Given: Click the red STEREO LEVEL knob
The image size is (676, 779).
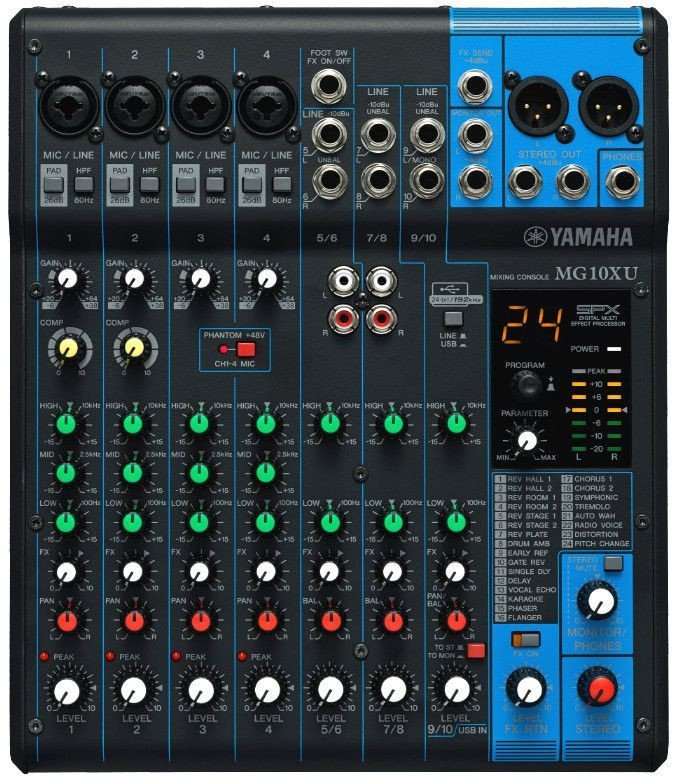Looking at the screenshot, I should [600, 690].
